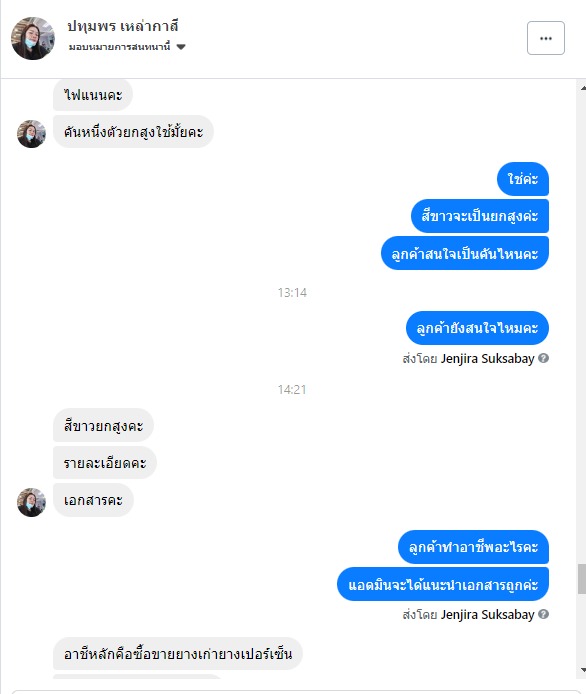Open the three-dot options menu

(545, 38)
